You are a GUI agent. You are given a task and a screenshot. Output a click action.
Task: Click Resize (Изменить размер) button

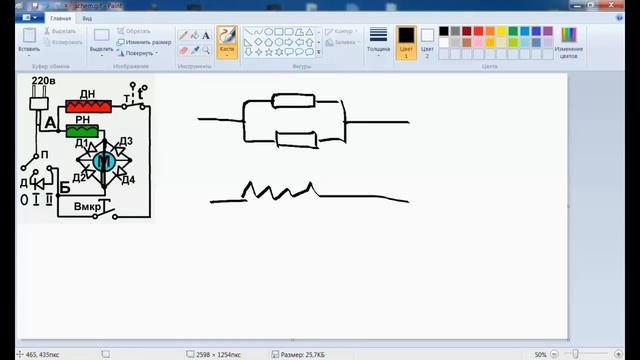coord(144,42)
